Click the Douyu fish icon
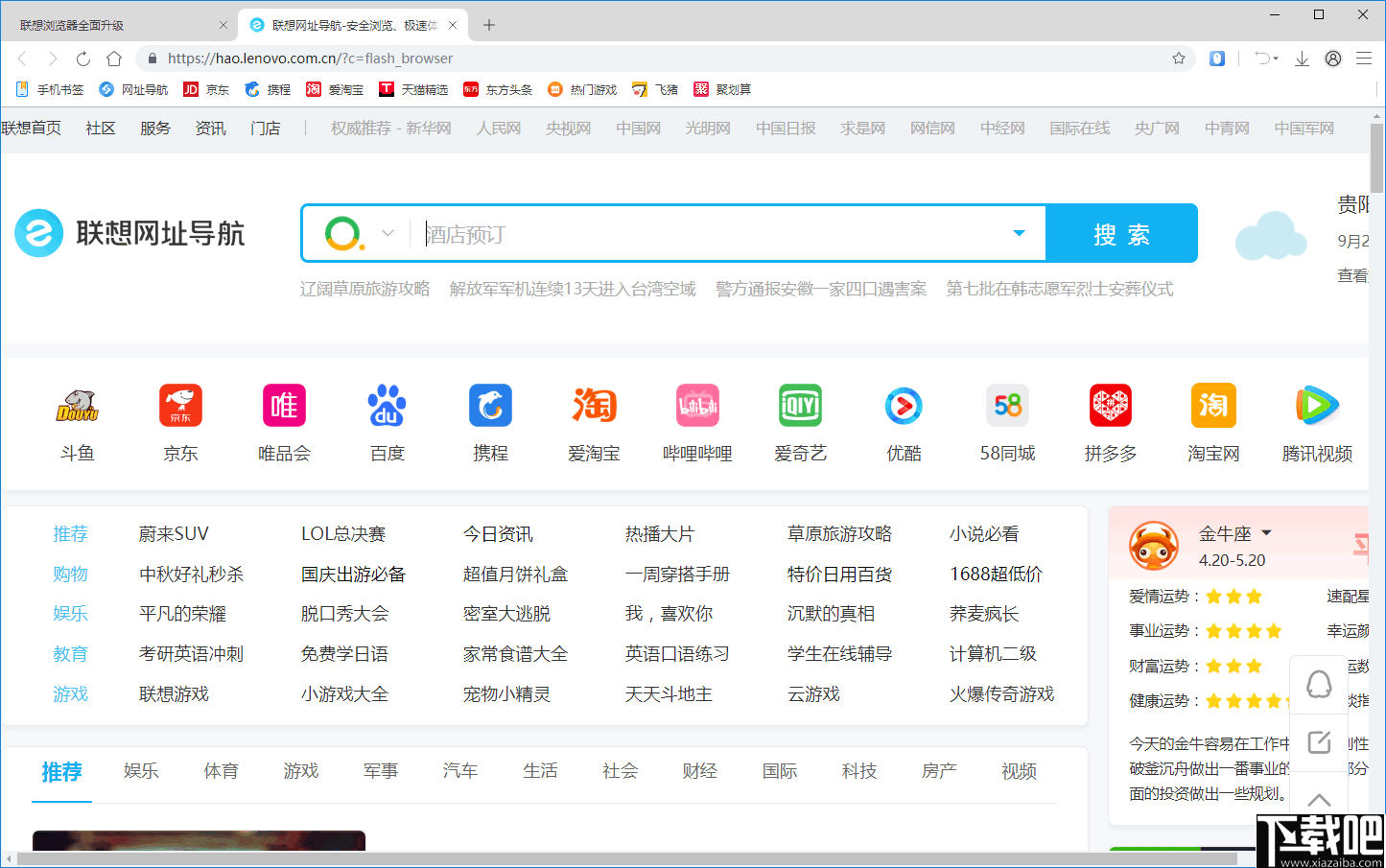The width and height of the screenshot is (1386, 868). pos(77,405)
